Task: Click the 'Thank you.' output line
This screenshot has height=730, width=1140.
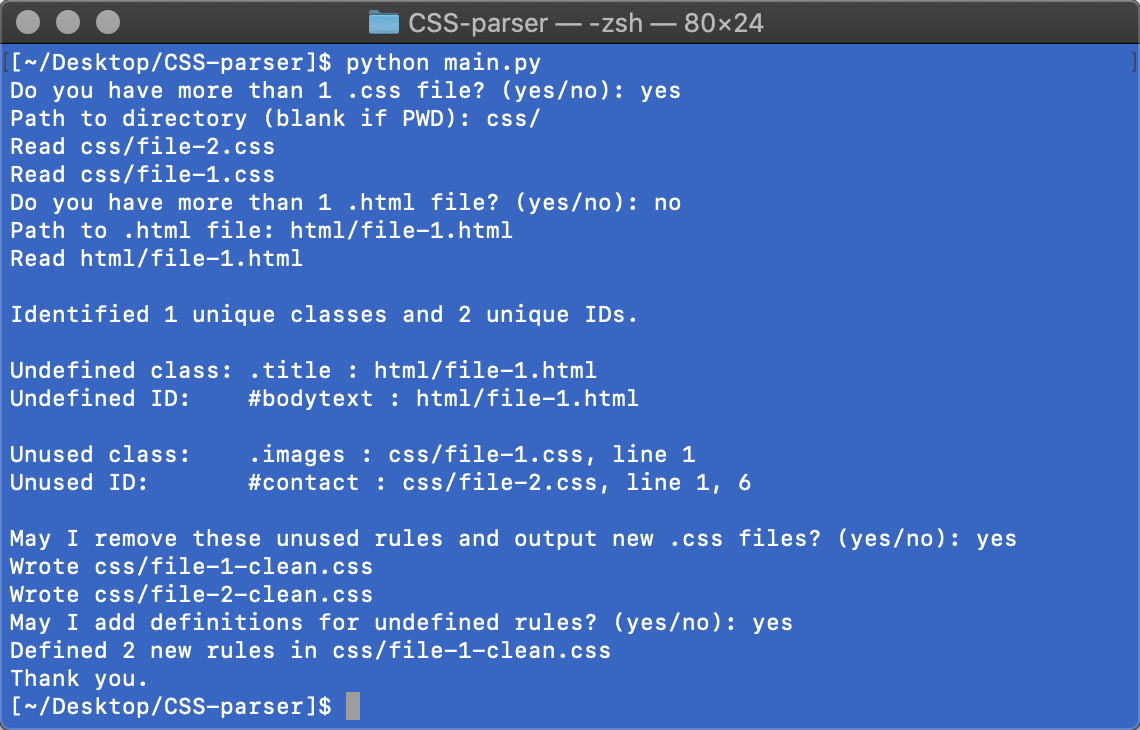Action: (79, 679)
